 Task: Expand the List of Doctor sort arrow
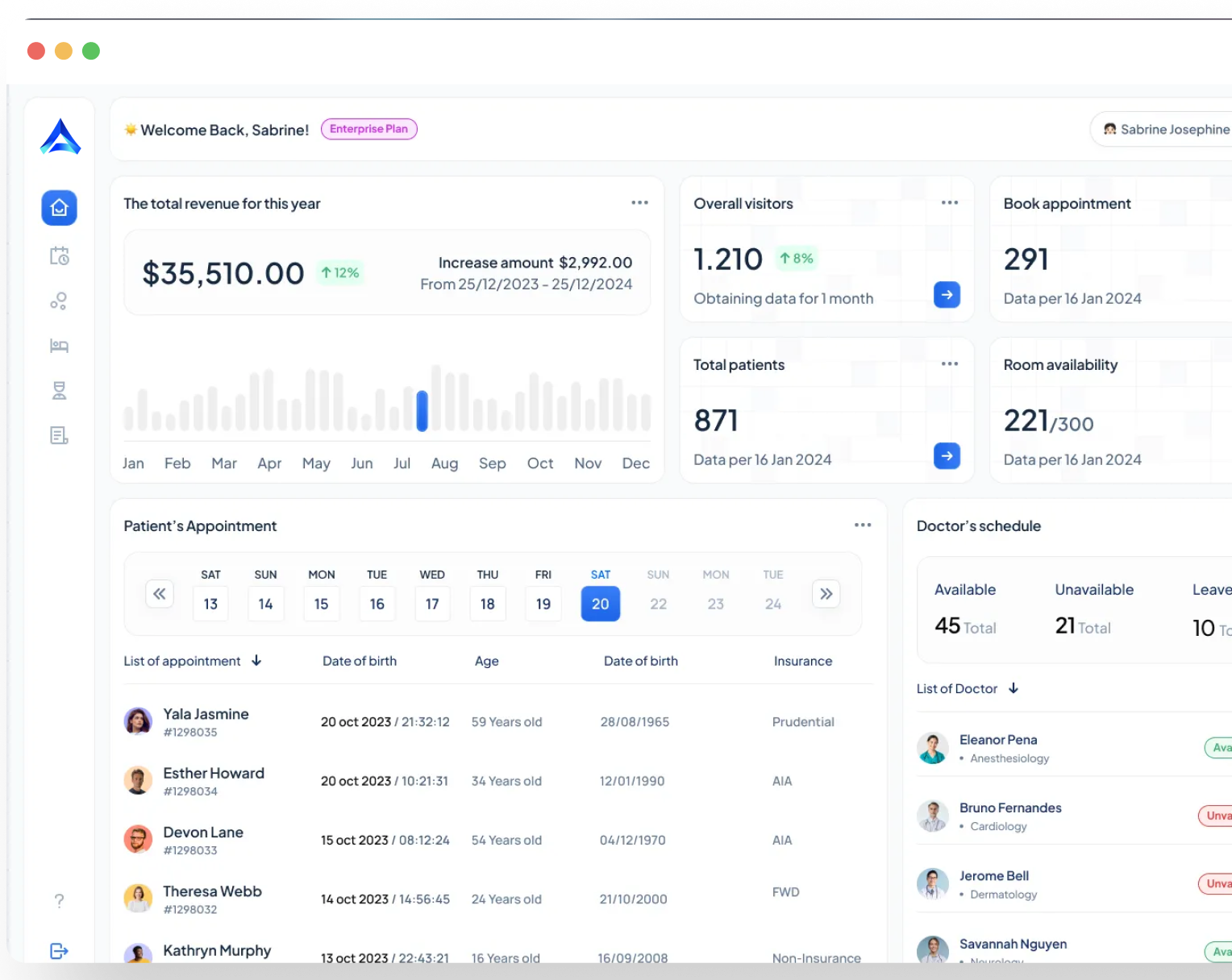pyautogui.click(x=1013, y=688)
